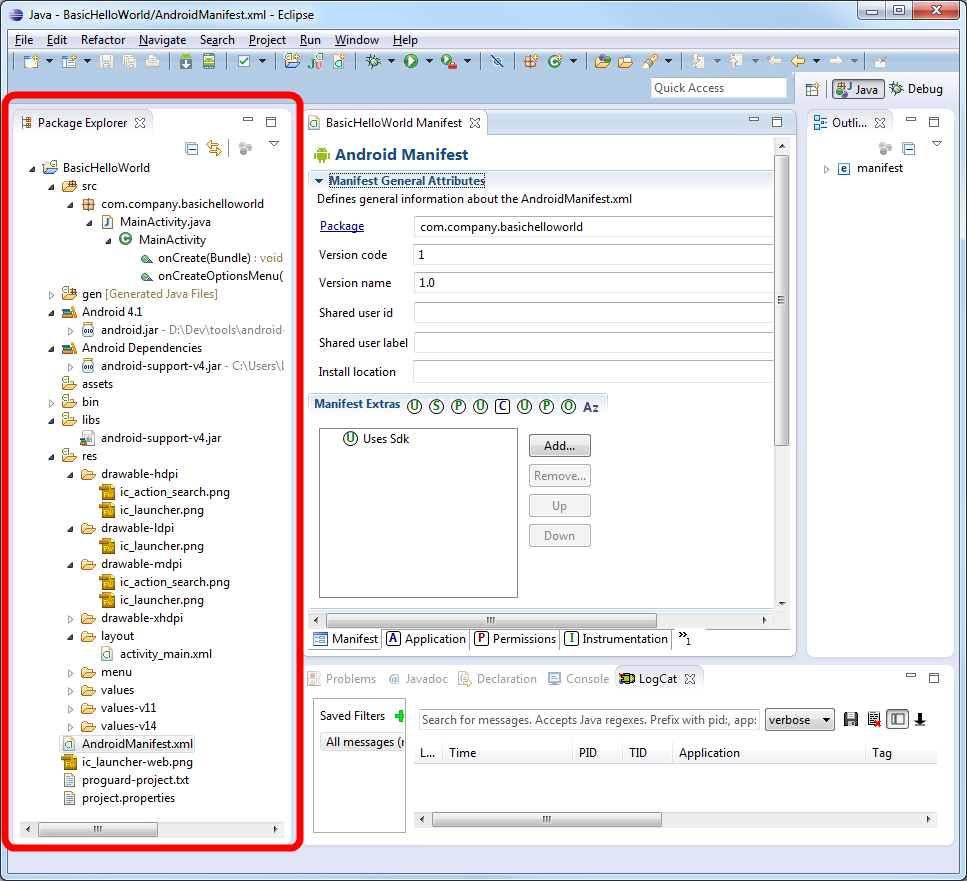
Task: Click the Up button
Action: (x=559, y=506)
